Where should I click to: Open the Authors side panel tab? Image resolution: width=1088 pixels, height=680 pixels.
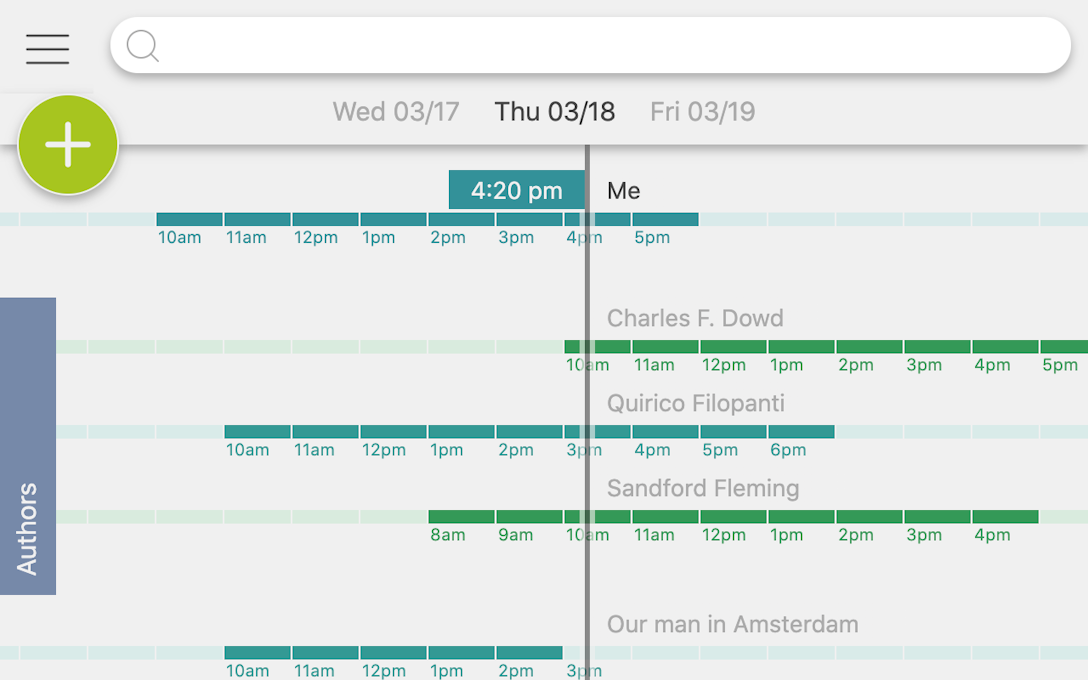pos(28,446)
